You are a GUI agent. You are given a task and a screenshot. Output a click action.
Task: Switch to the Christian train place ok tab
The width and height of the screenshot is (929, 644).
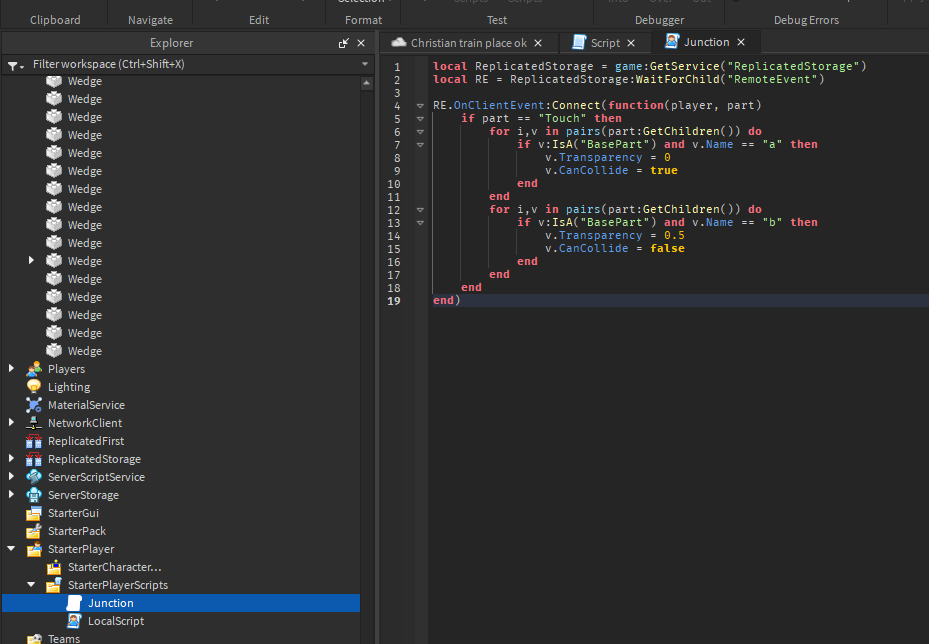tap(467, 41)
